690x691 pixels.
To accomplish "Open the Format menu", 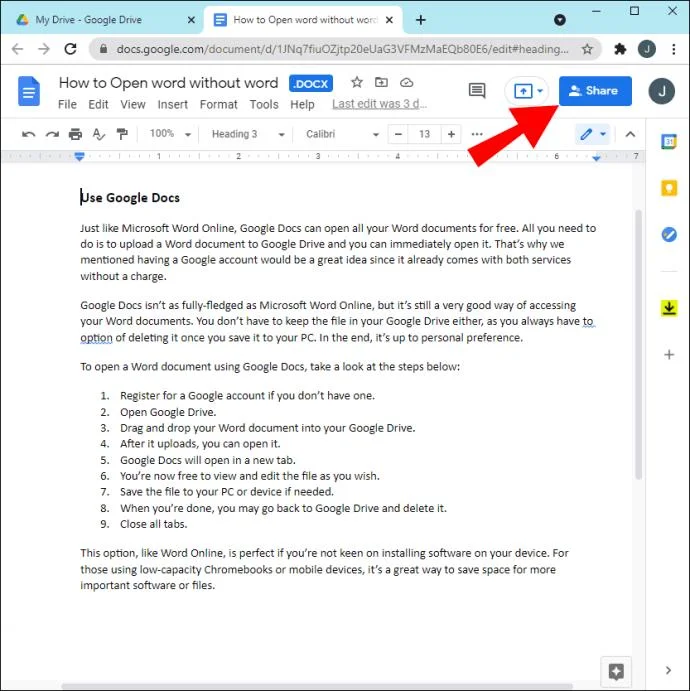I will [219, 104].
